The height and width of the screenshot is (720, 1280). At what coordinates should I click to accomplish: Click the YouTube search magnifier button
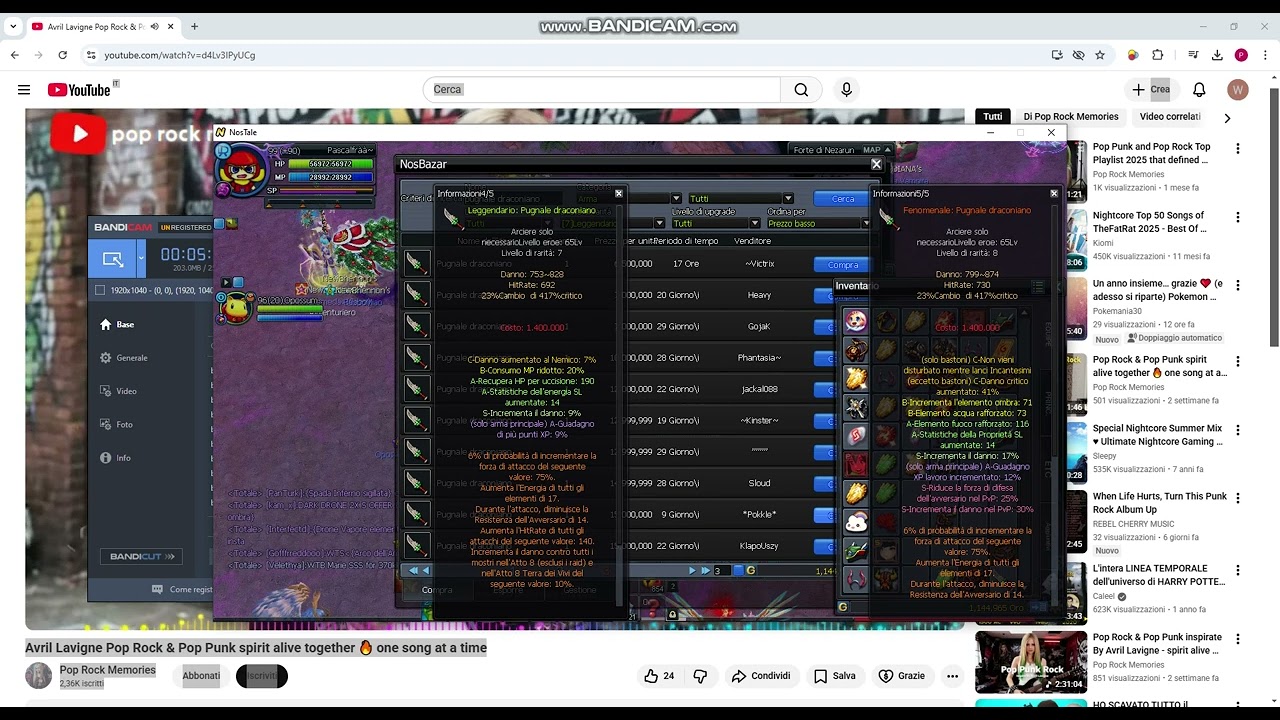coord(801,90)
